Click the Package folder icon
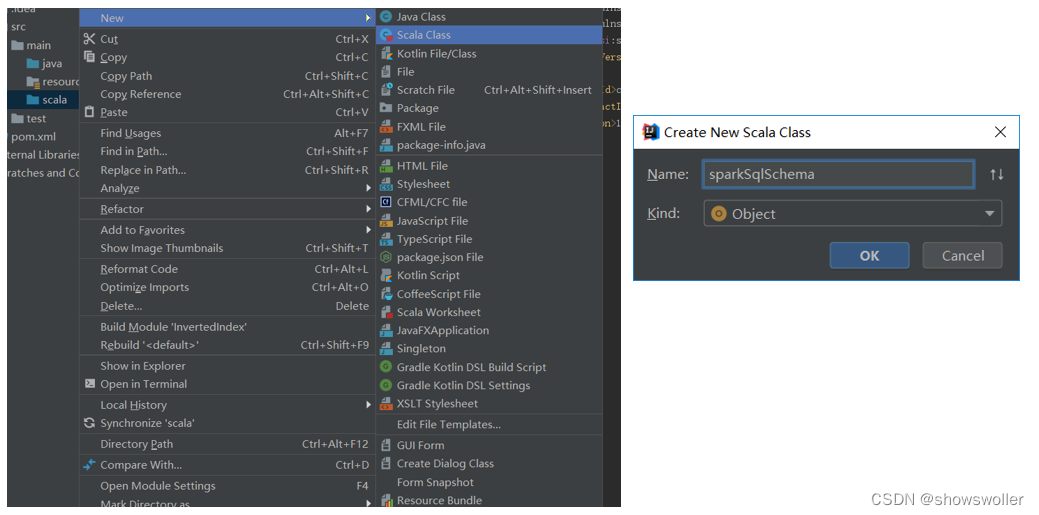Screen dimensions: 1039x515 [x=386, y=108]
